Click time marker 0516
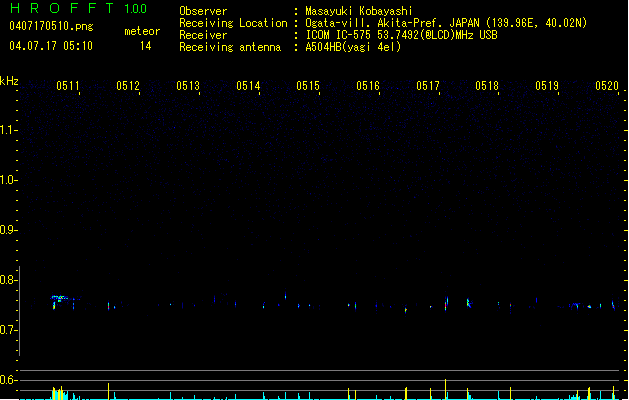The image size is (629, 400). 368,86
